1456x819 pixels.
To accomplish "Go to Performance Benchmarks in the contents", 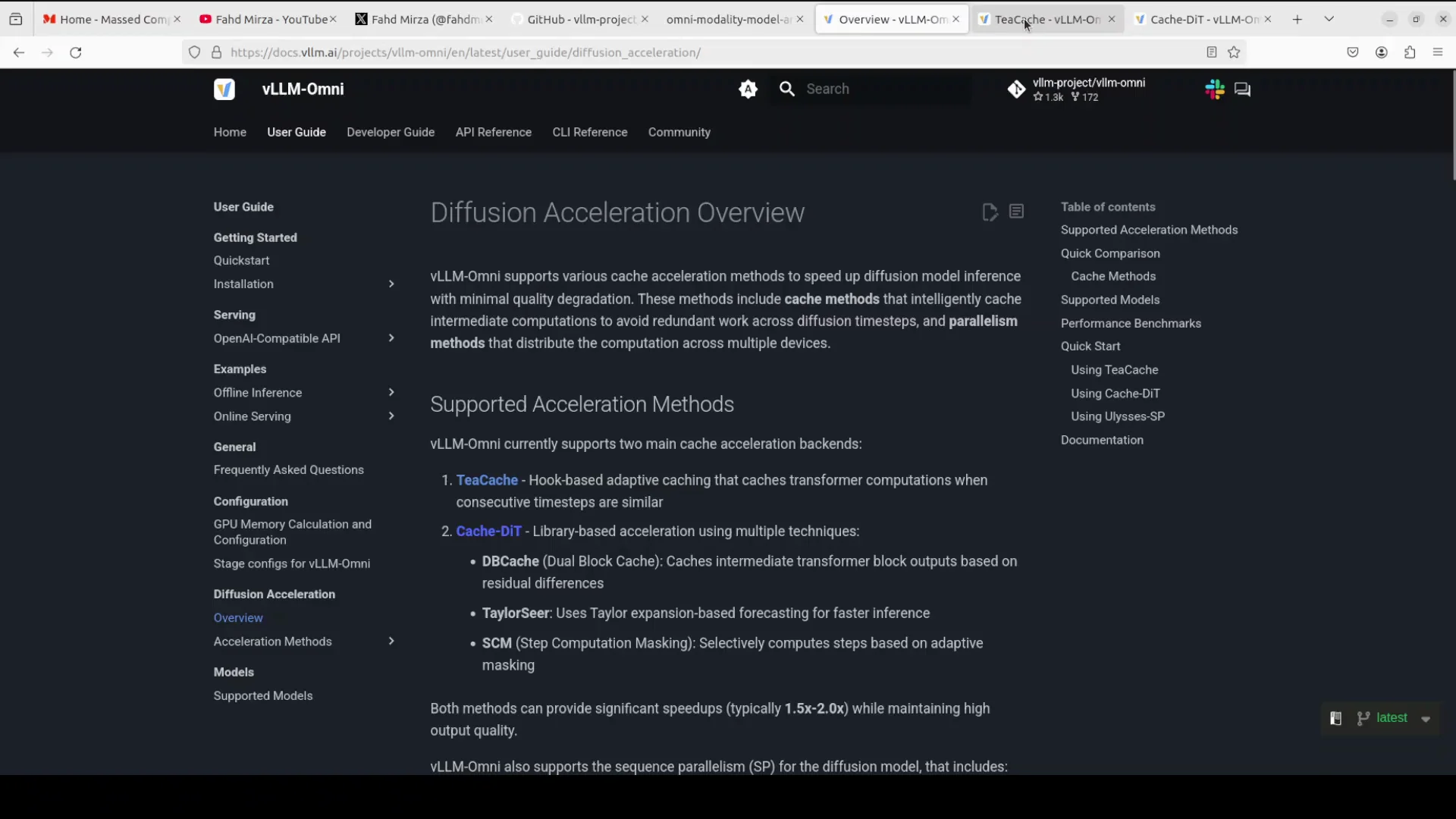I will pos(1131,323).
